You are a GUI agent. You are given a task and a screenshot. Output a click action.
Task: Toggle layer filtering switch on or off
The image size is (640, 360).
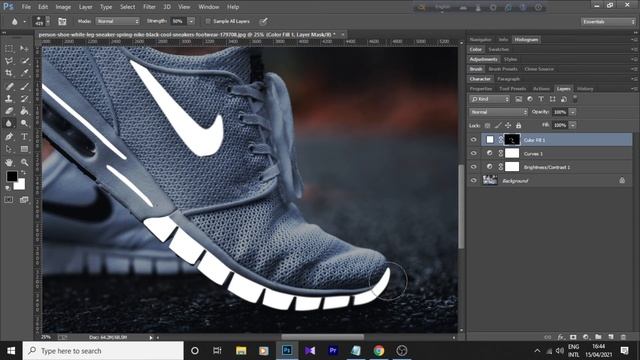pos(575,98)
